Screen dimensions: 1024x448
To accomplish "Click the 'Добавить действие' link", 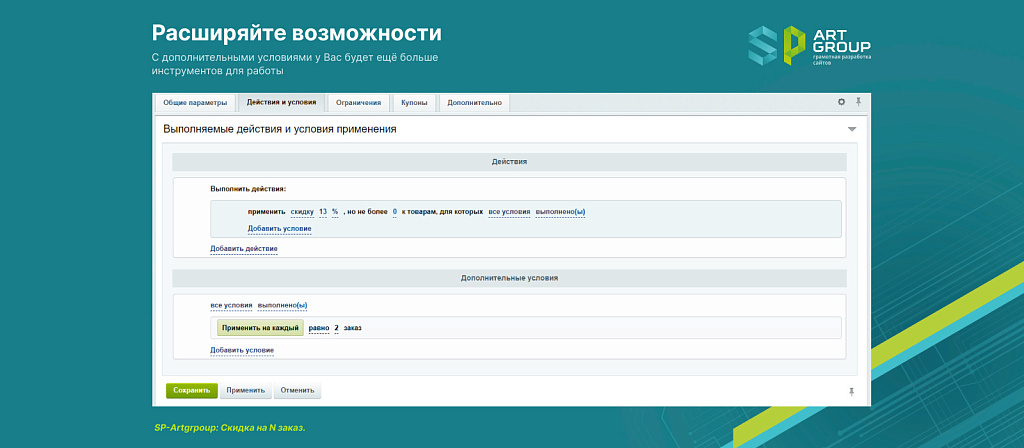I will tap(243, 248).
